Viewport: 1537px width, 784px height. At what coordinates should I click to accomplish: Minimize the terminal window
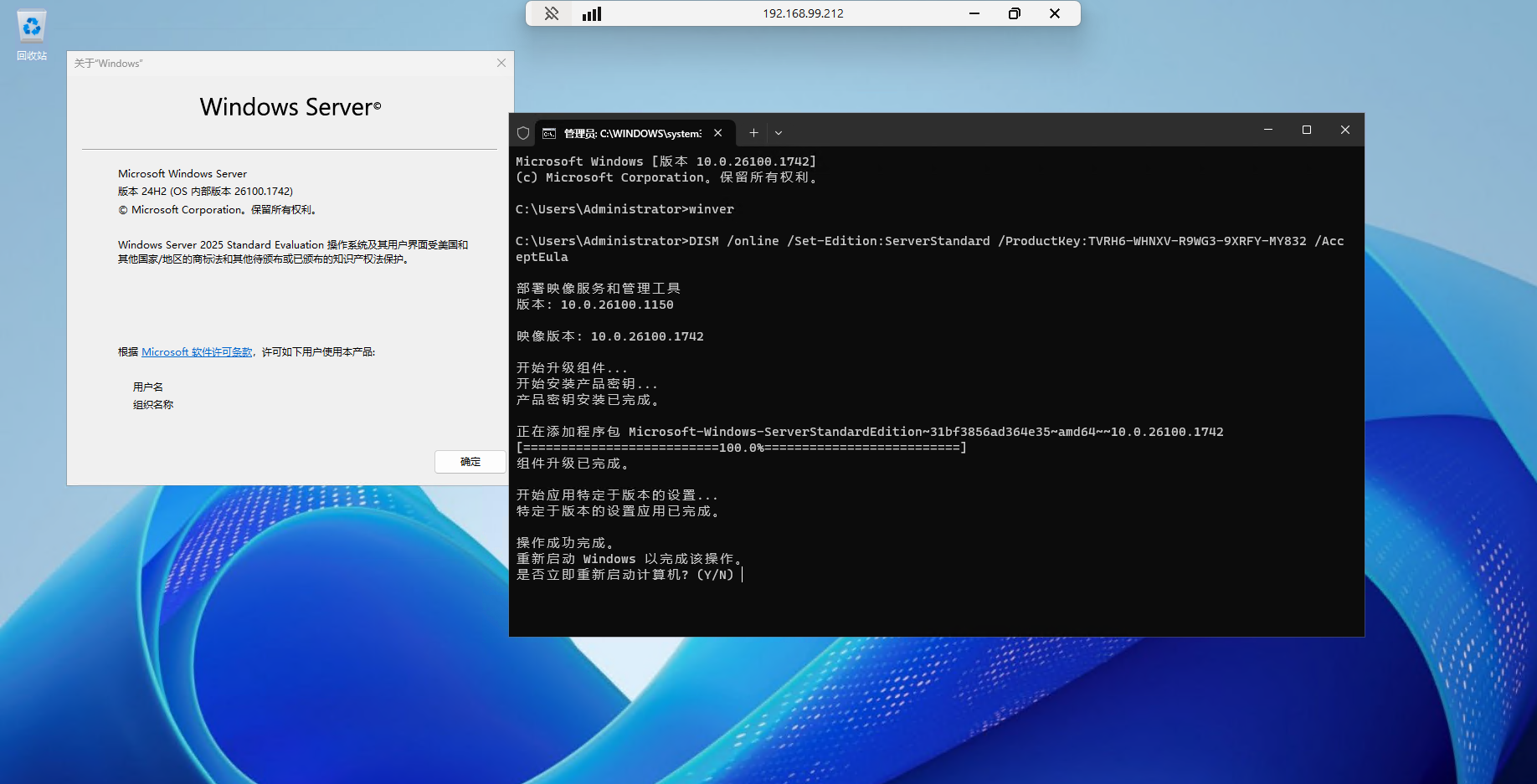[x=1267, y=130]
